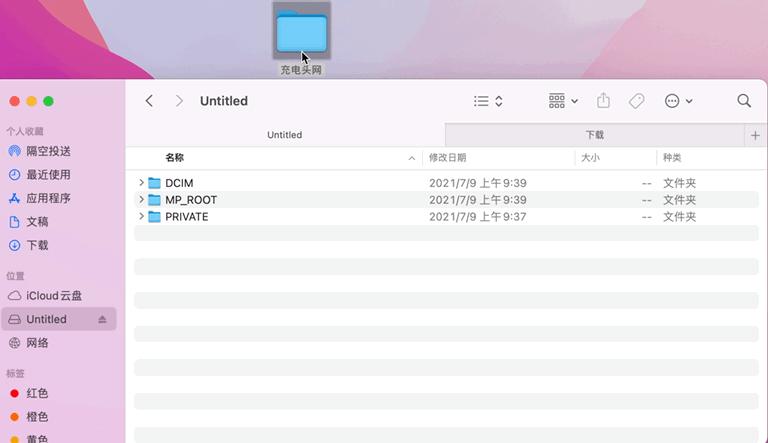768x443 pixels.
Task: Sort by the 种类 column header
Action: pyautogui.click(x=672, y=157)
